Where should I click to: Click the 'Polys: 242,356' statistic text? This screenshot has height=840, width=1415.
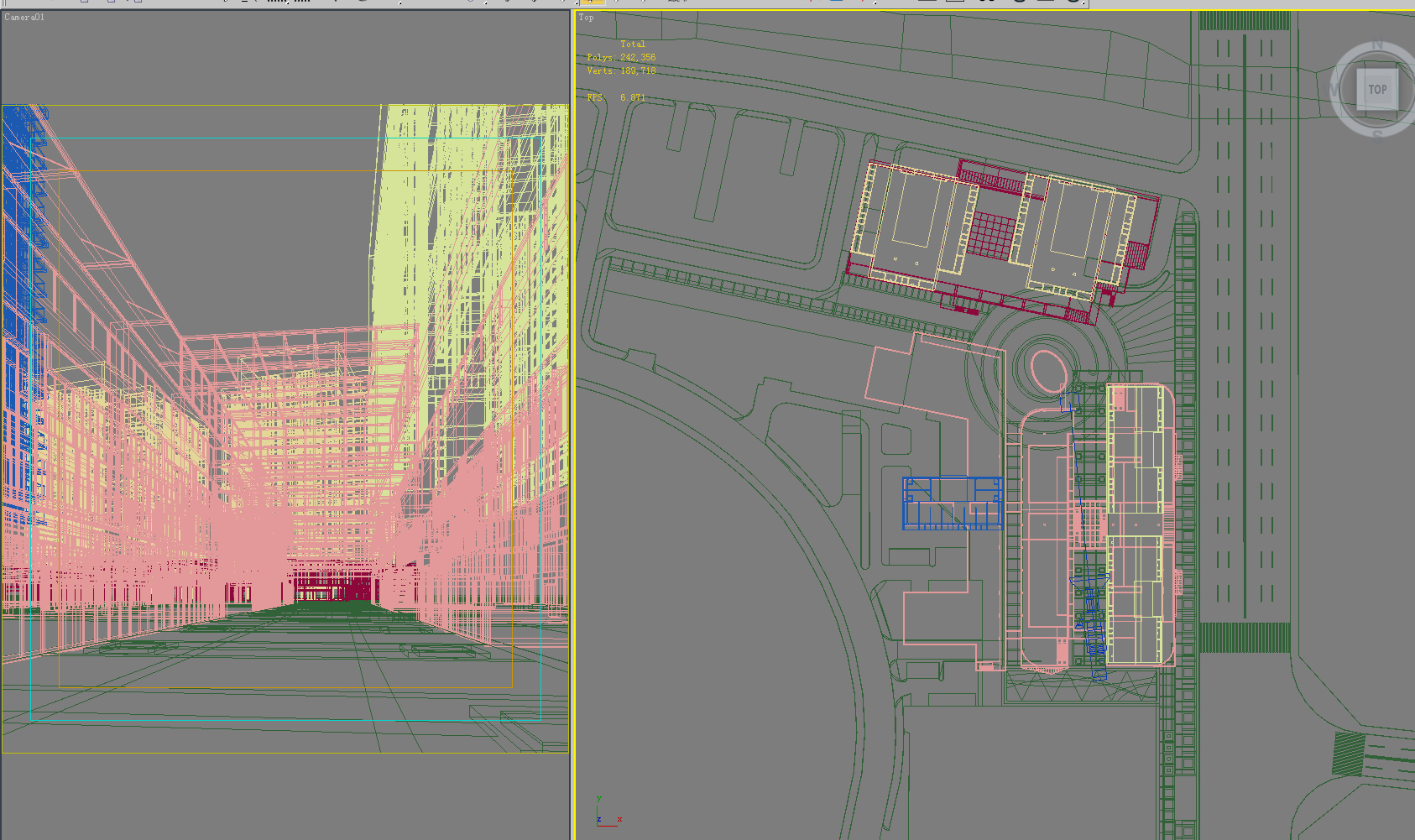(621, 57)
